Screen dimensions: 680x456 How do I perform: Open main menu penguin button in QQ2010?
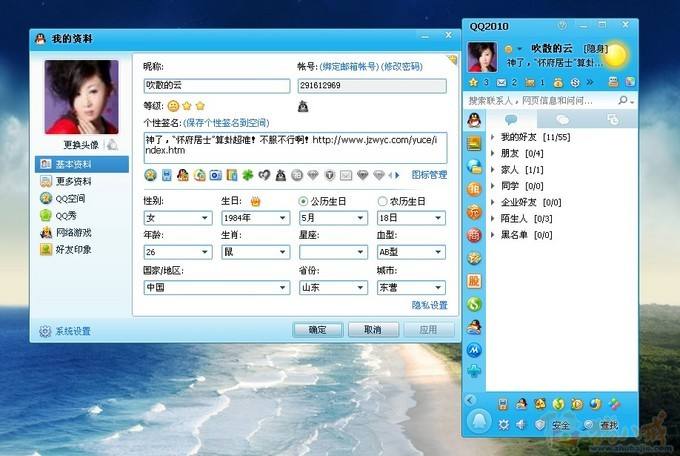[479, 421]
